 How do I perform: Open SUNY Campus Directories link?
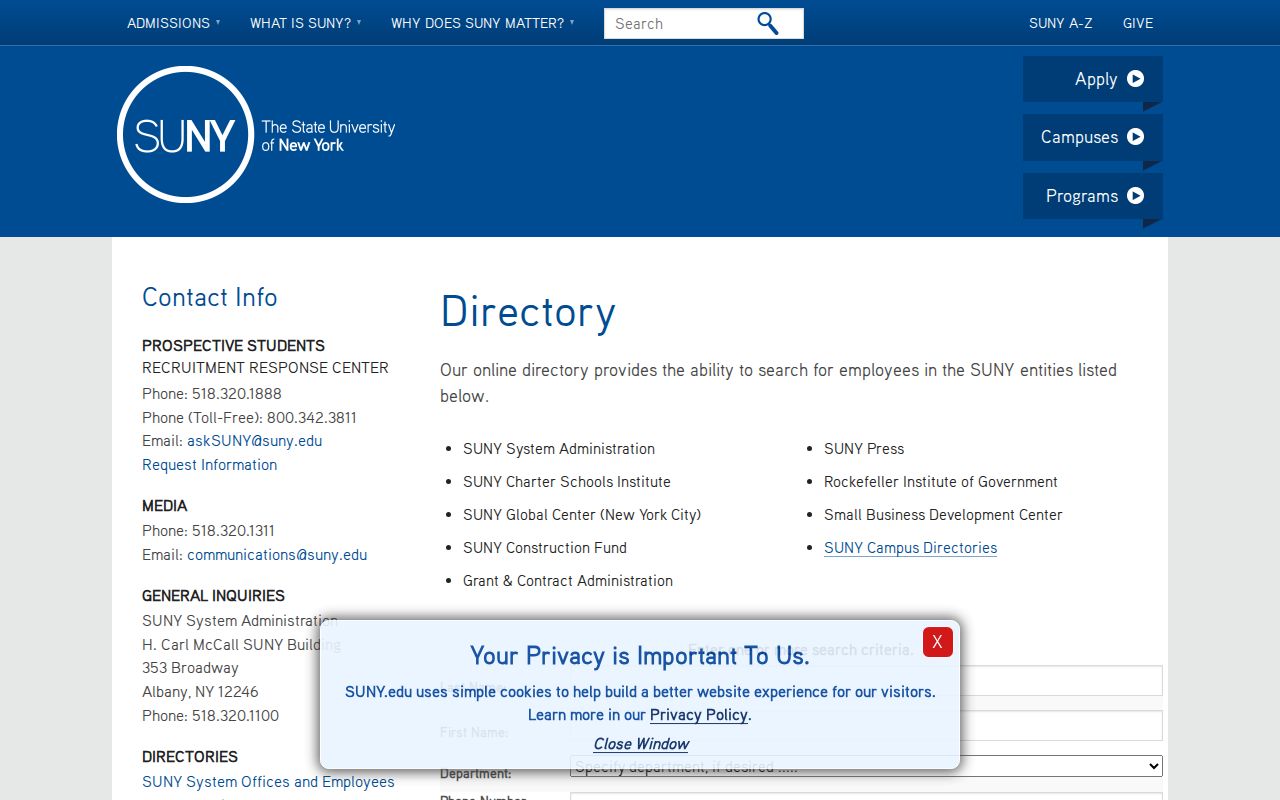click(910, 548)
